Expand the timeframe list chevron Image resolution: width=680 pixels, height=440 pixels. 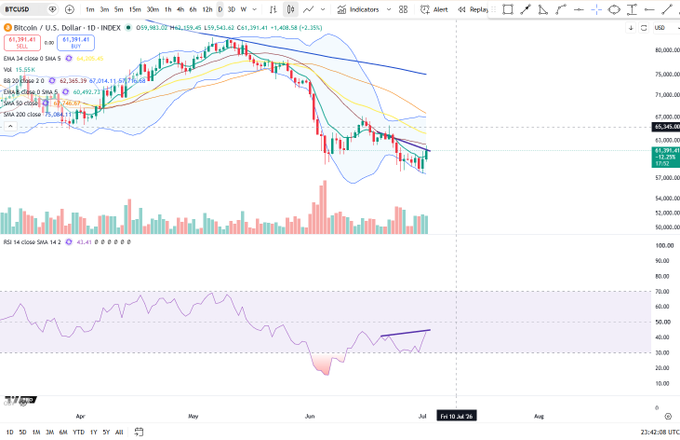pos(255,10)
